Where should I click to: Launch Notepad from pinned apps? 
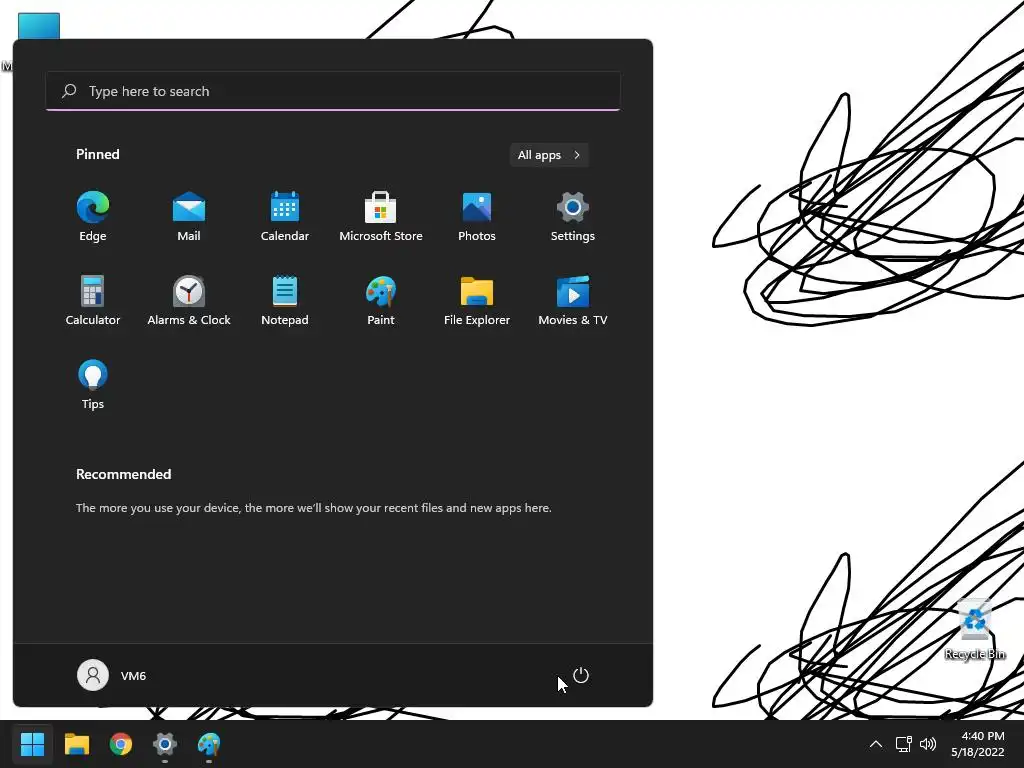coord(285,300)
